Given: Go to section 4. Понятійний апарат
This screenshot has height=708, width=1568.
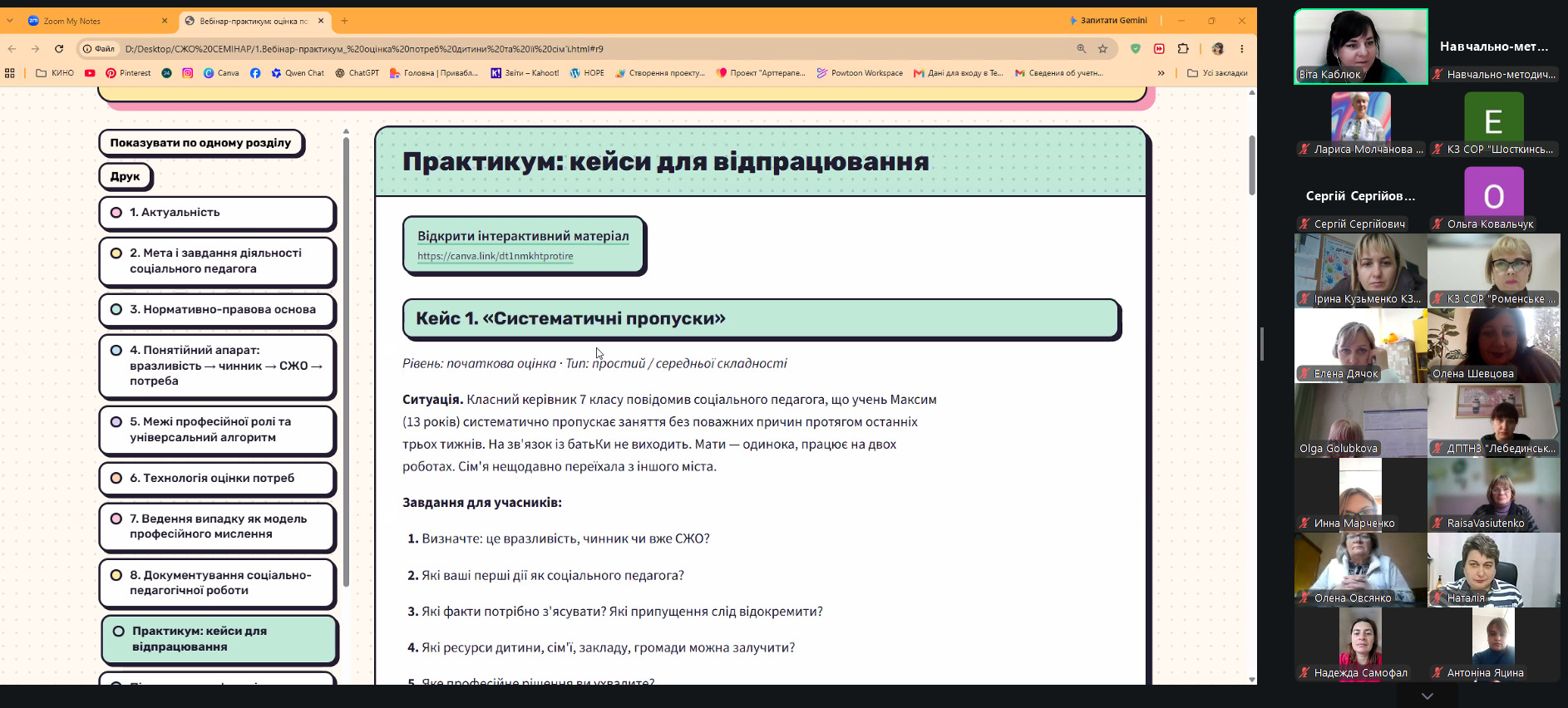Looking at the screenshot, I should 217,366.
